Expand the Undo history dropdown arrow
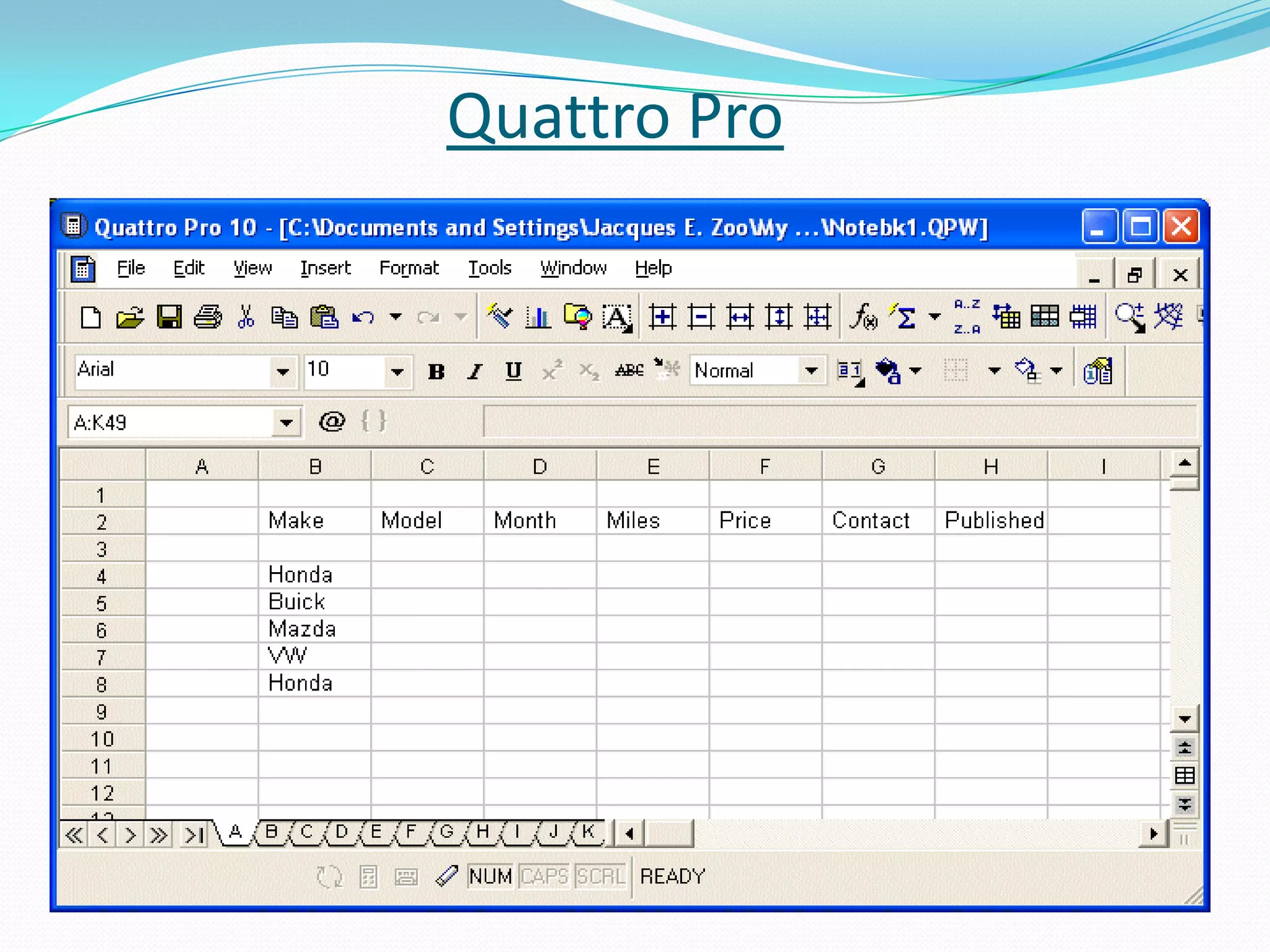The height and width of the screenshot is (952, 1270). point(396,317)
